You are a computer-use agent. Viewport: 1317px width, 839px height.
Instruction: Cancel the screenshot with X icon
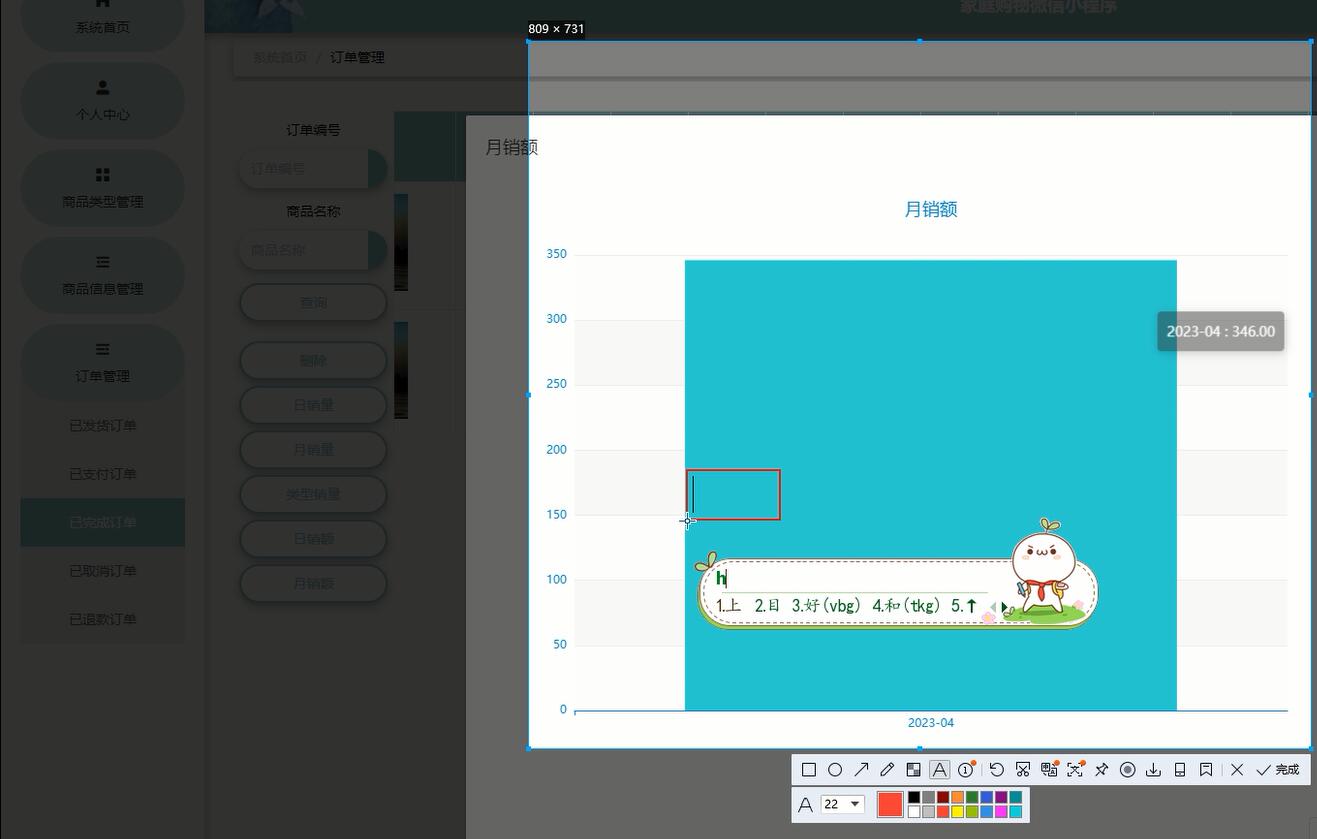pyautogui.click(x=1237, y=769)
